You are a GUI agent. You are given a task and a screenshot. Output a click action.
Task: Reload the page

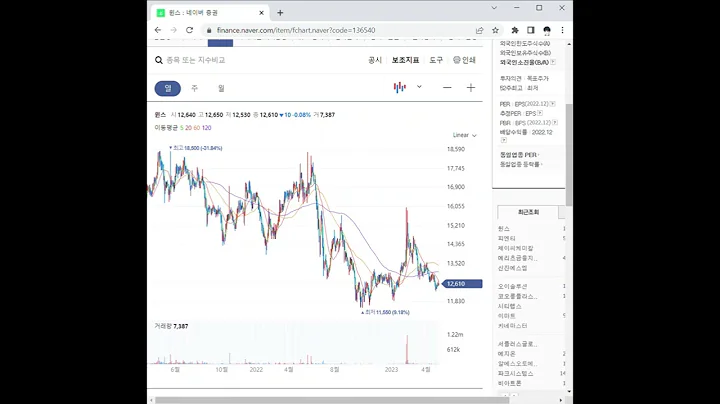pos(189,30)
